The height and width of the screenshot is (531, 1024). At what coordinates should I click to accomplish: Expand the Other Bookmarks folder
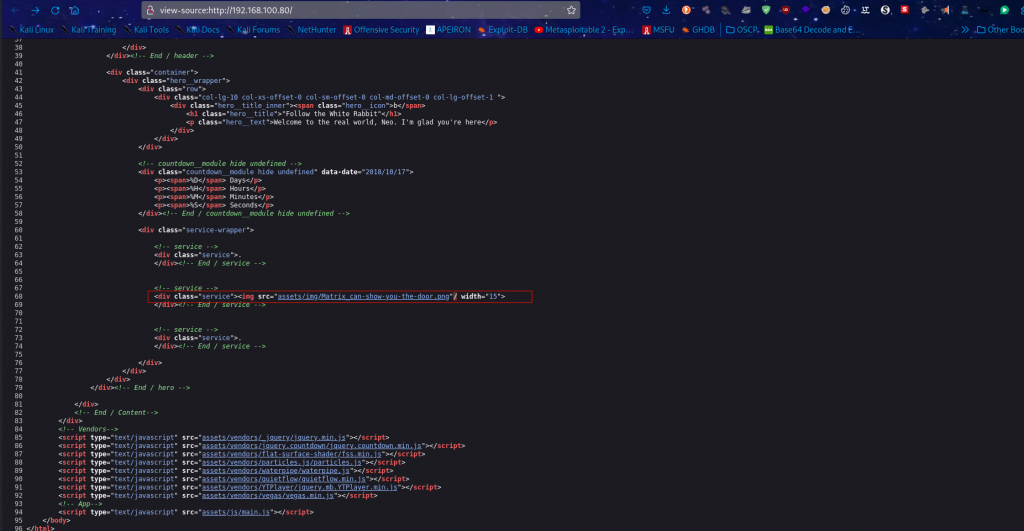1000,30
